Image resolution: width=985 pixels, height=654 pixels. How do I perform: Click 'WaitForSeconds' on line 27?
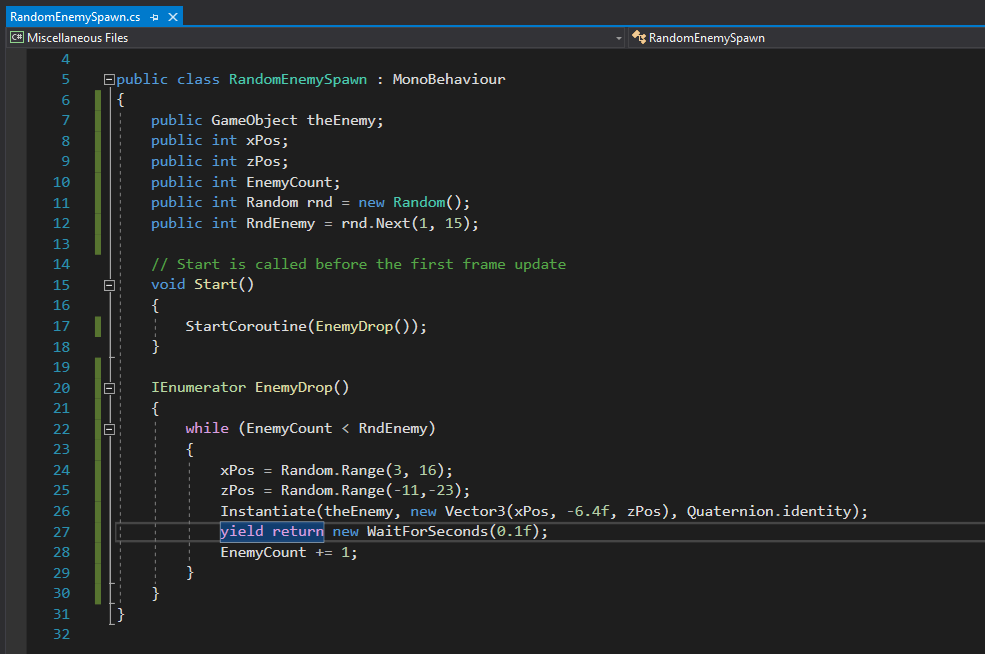[x=427, y=531]
